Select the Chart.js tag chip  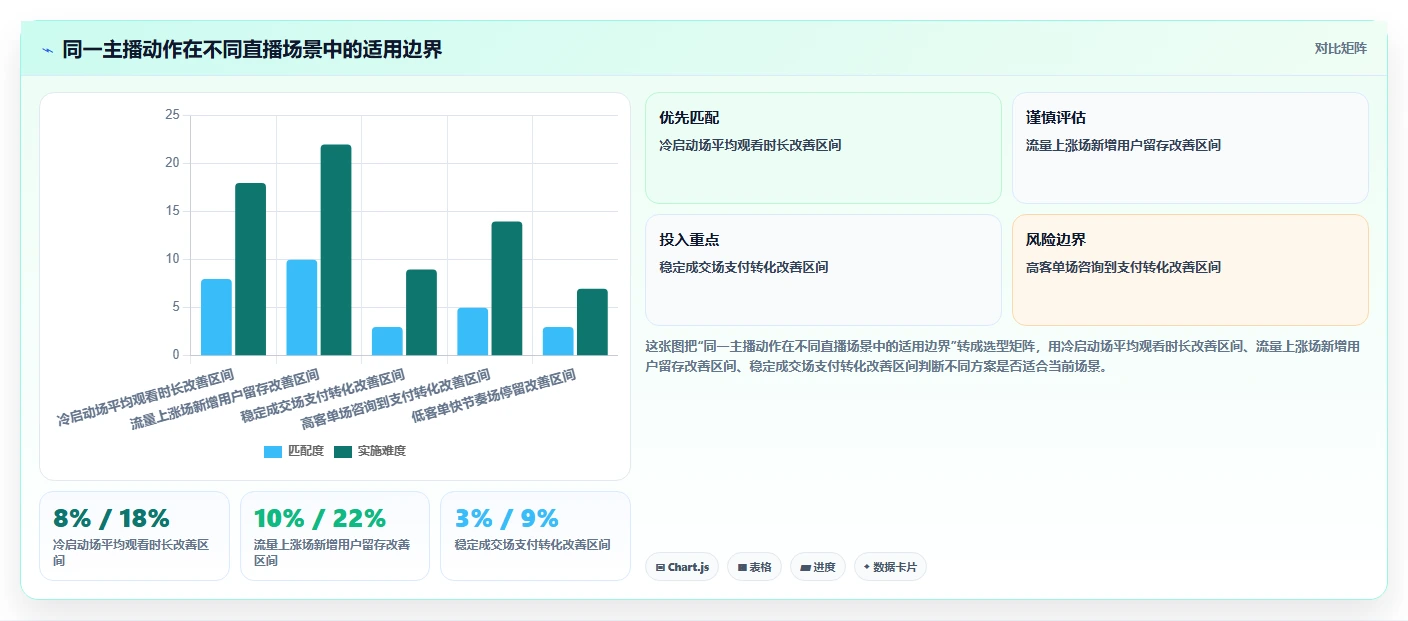[682, 567]
